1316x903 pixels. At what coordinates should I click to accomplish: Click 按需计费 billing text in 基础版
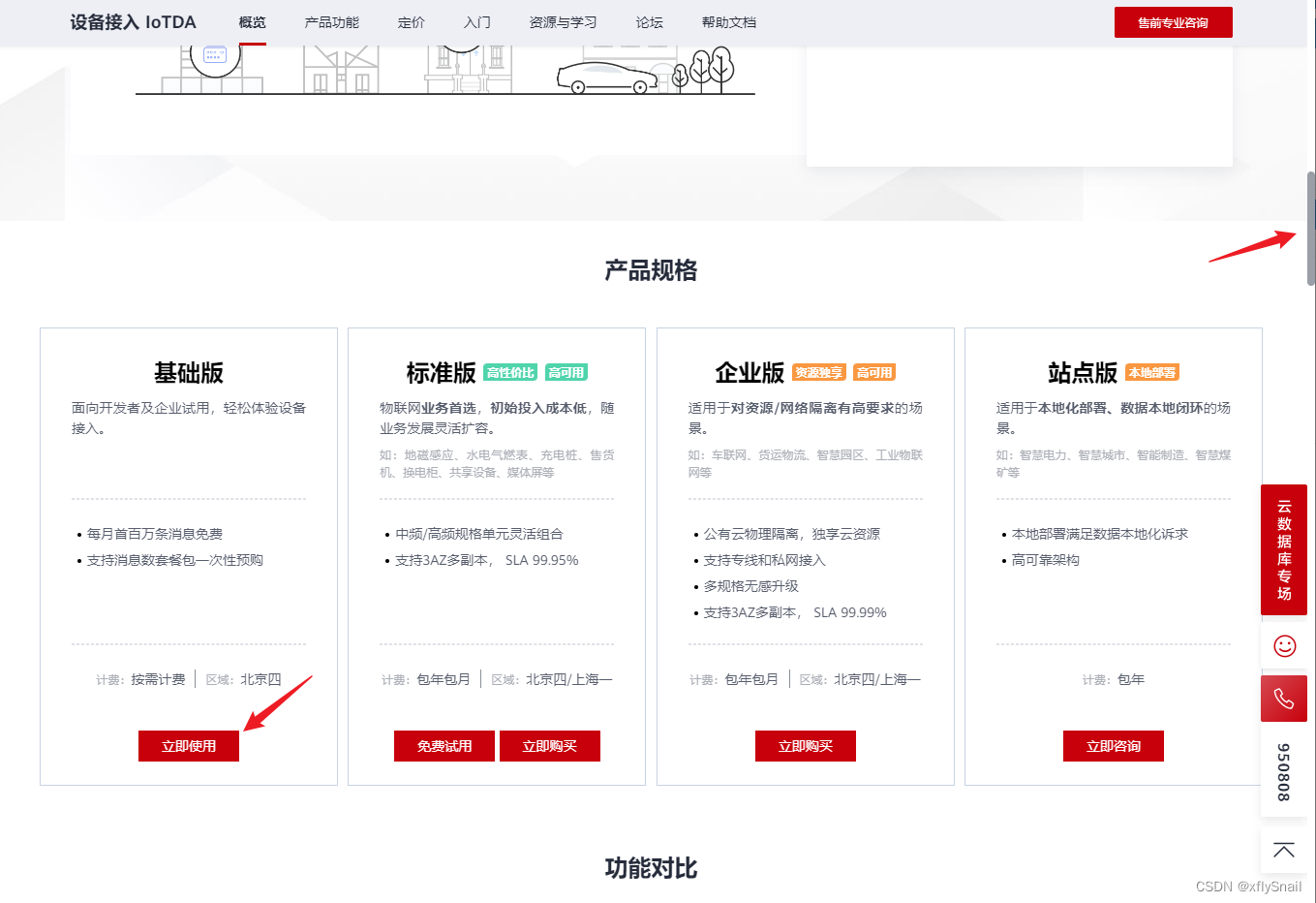[x=159, y=679]
